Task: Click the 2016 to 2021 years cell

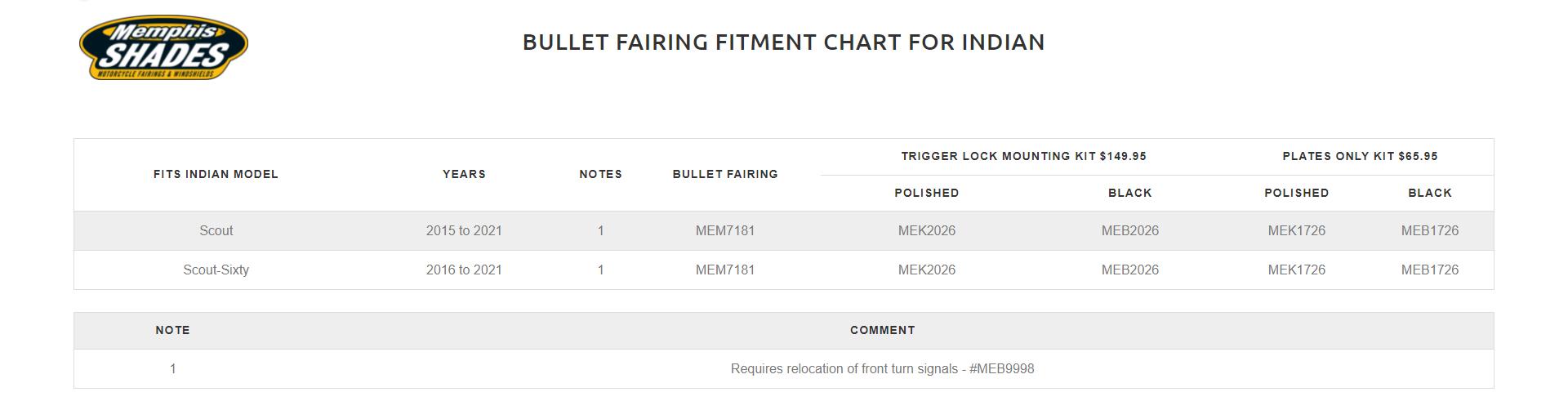Action: (x=464, y=270)
